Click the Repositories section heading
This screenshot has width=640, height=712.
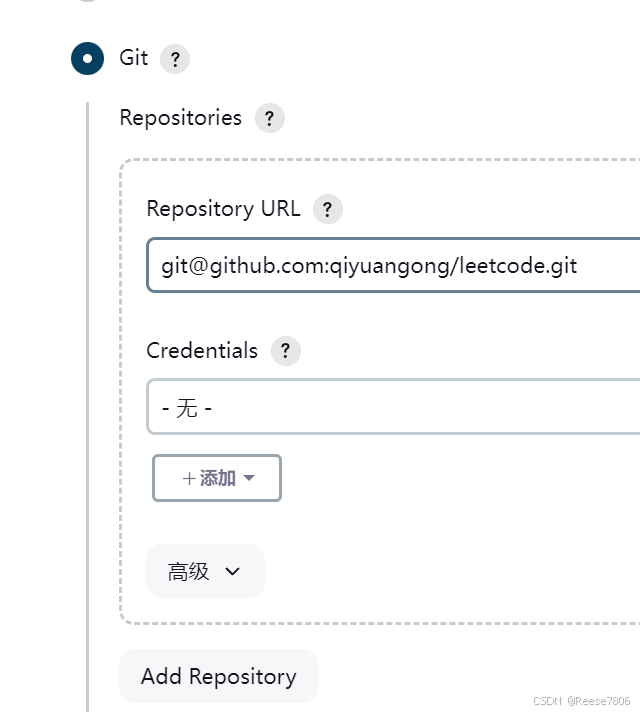[180, 118]
